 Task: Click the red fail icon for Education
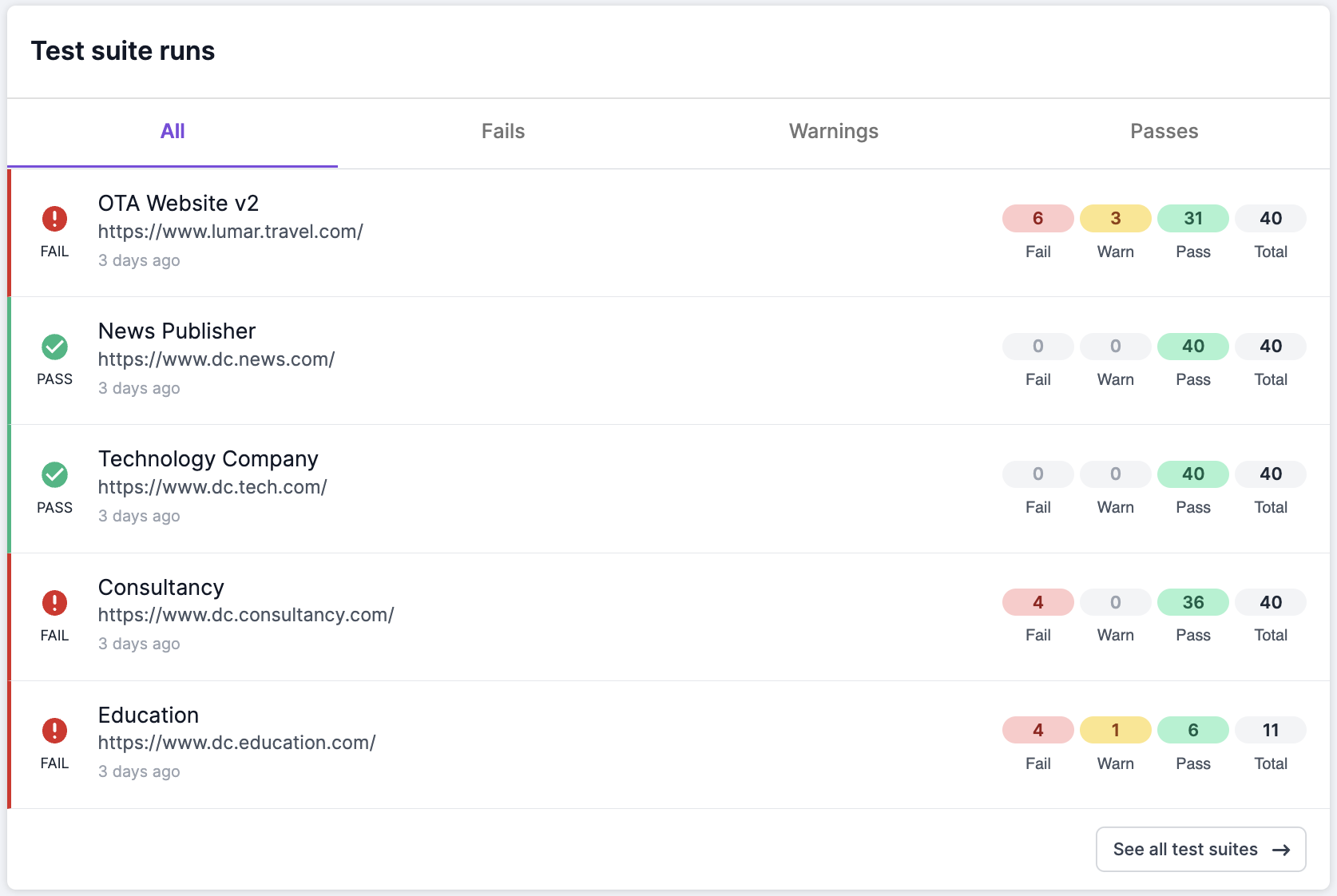coord(54,731)
